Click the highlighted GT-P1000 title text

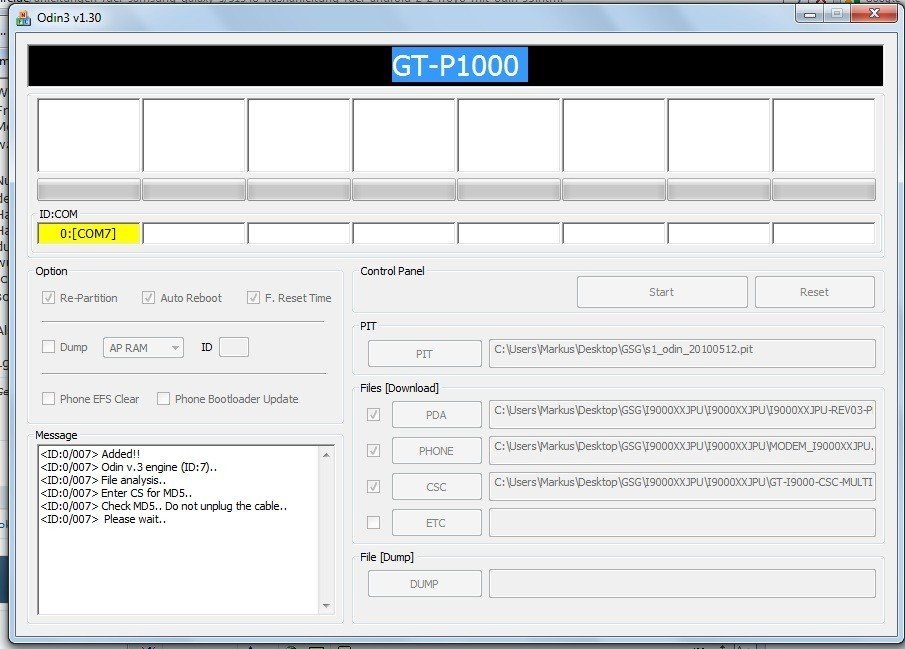(459, 65)
